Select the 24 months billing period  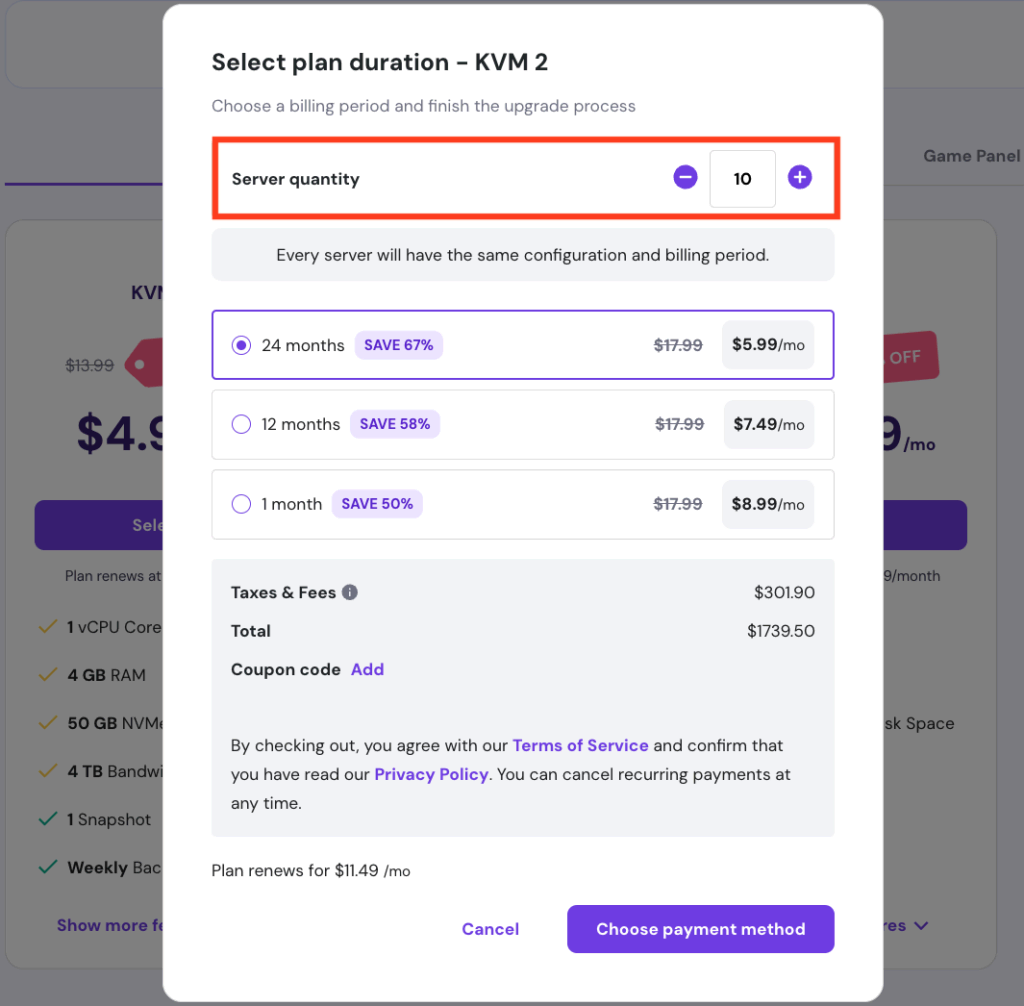click(241, 345)
